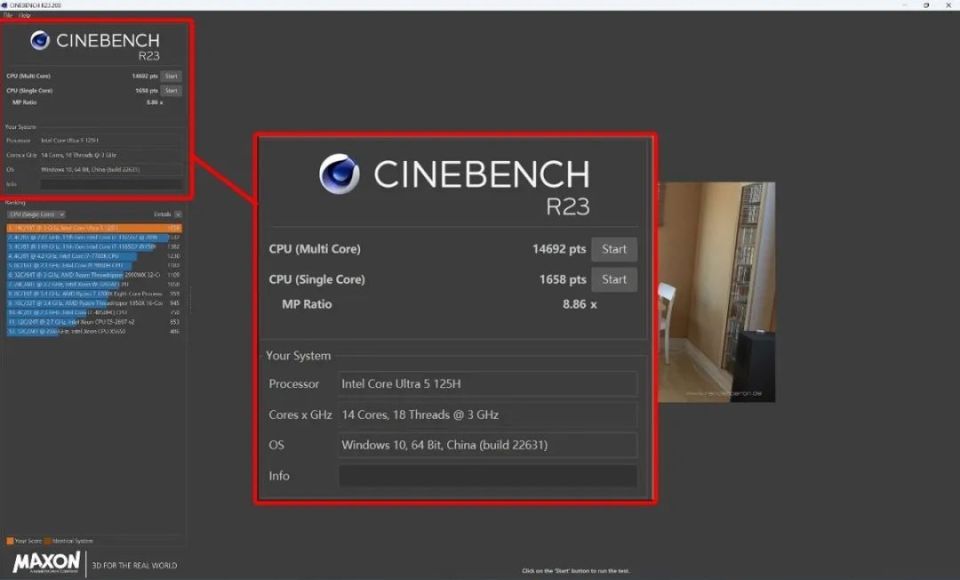The image size is (960, 580).
Task: Click Start beside 14692 pts in enlarged callout
Action: 614,249
